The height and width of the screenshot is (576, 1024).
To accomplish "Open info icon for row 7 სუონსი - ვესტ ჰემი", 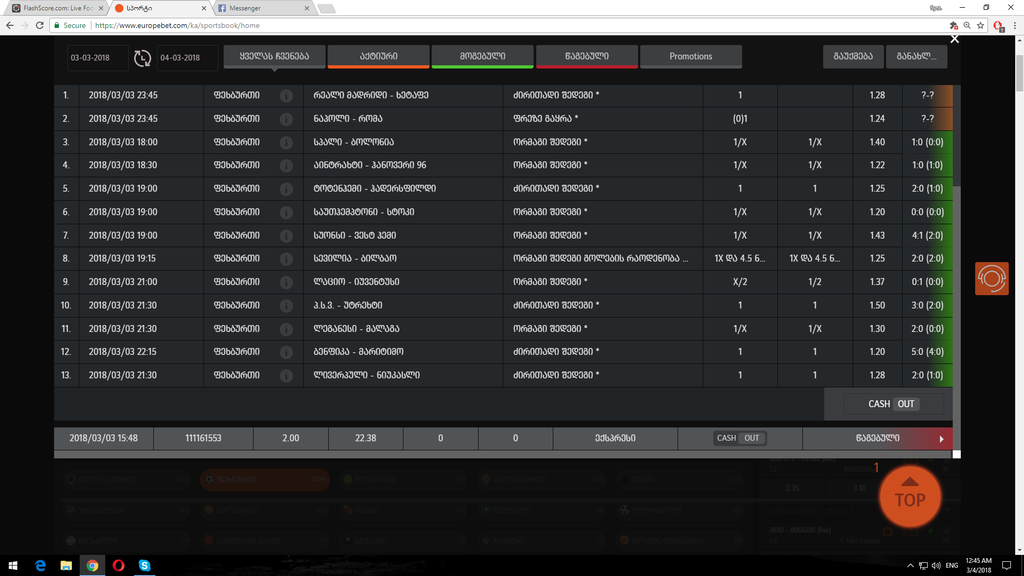I will 286,236.
